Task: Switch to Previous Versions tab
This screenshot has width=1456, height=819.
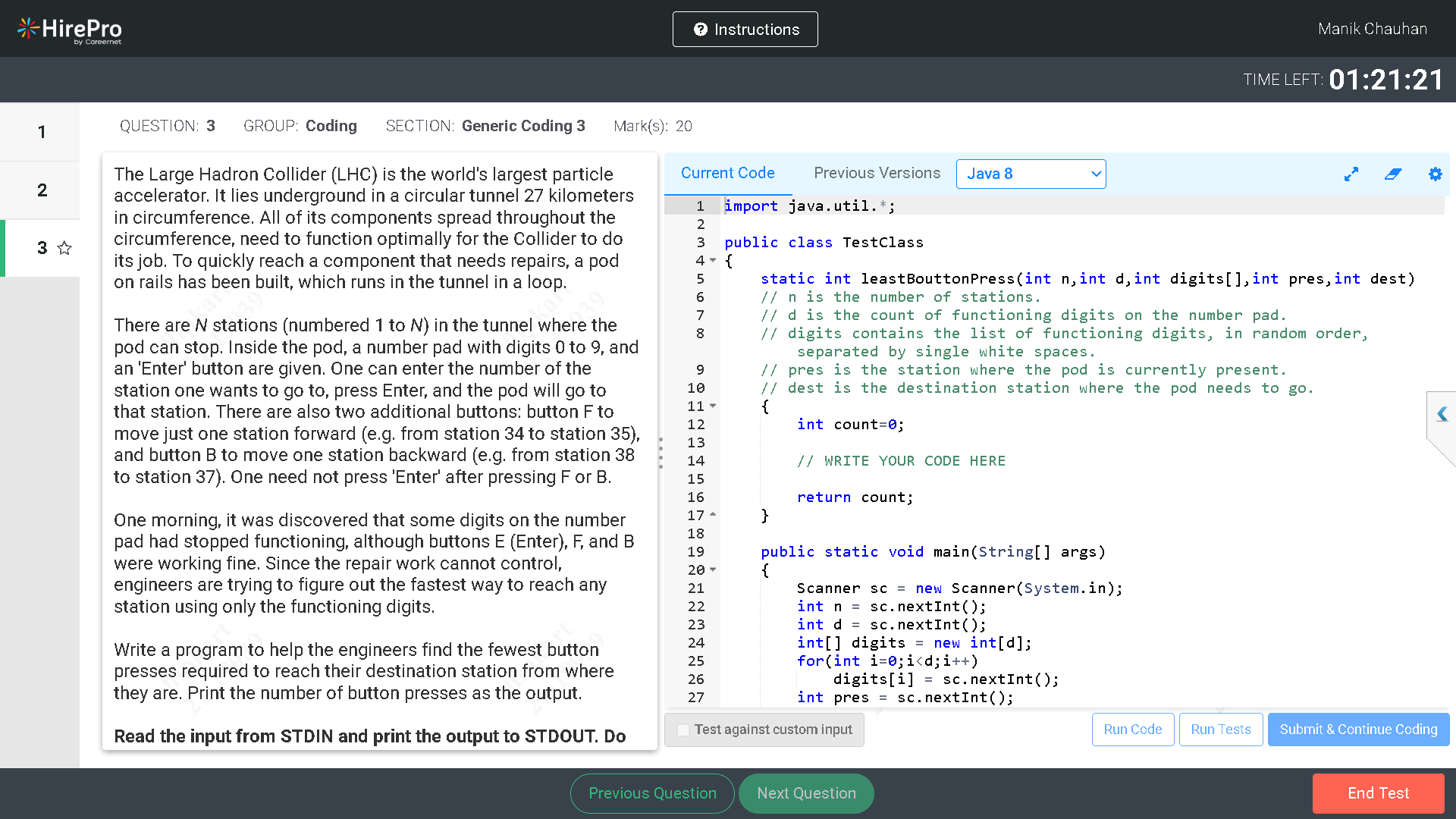Action: coord(877,173)
